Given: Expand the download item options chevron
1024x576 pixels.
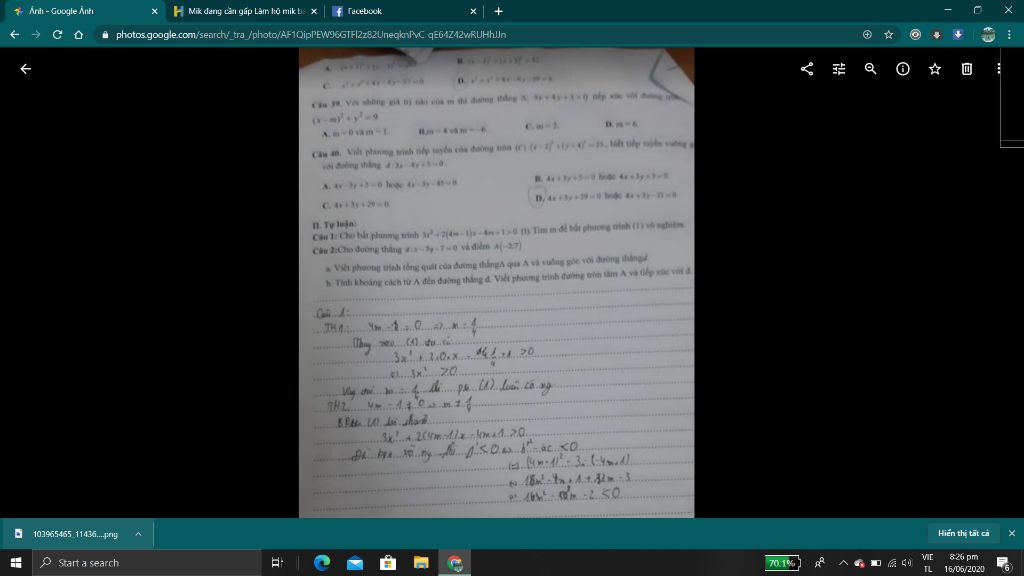Looking at the screenshot, I should click(x=138, y=534).
